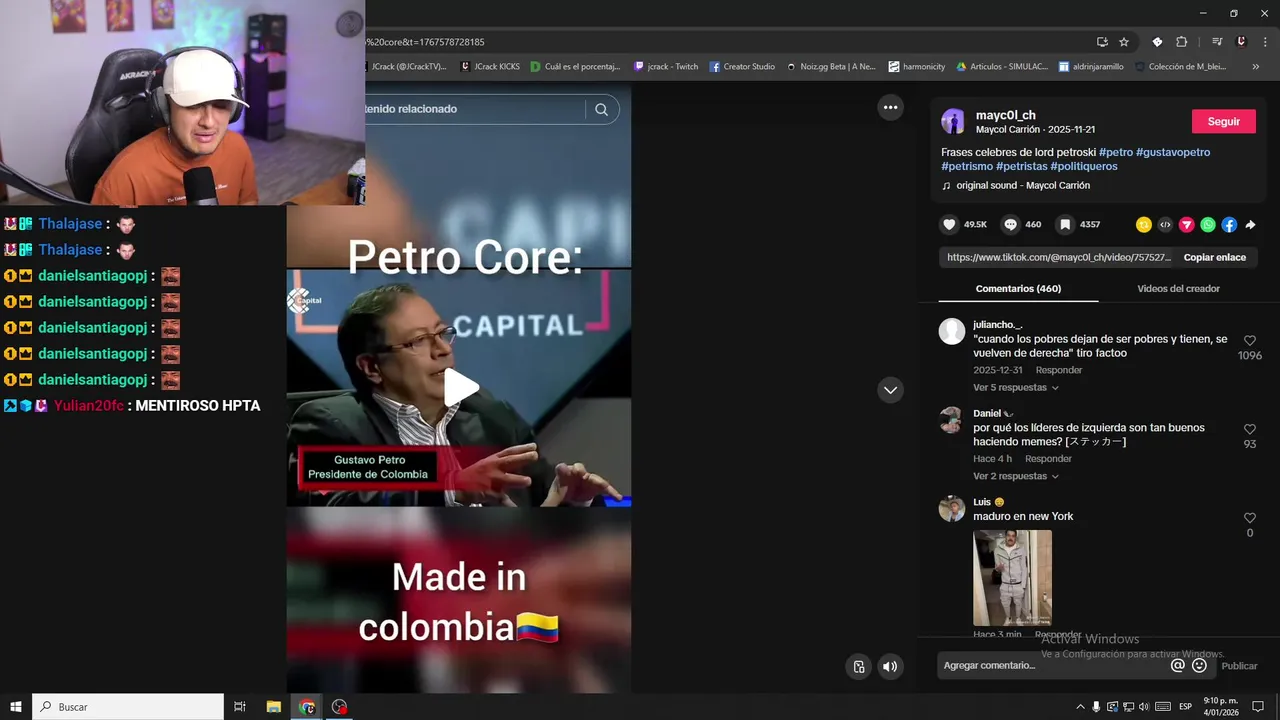Open the Windows Start button
The width and height of the screenshot is (1280, 720).
click(16, 707)
